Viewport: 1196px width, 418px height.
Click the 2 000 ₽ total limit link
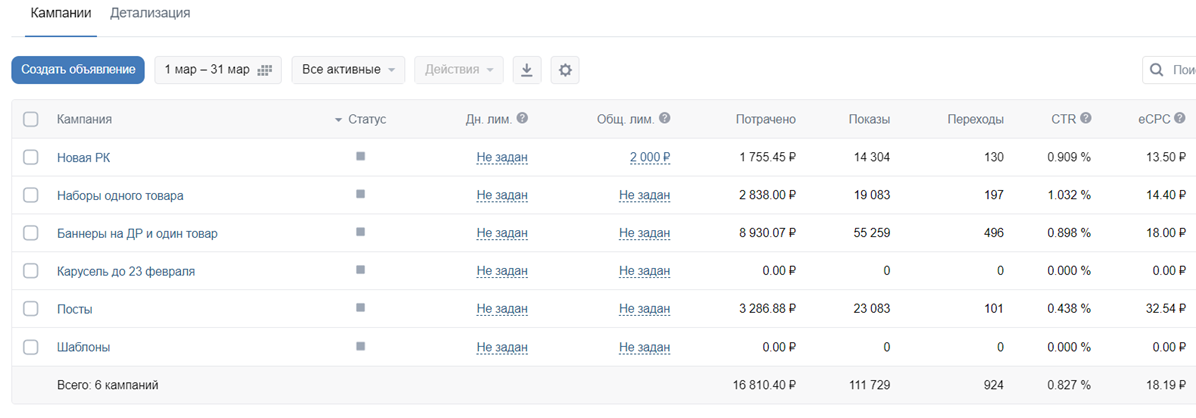[x=649, y=157]
